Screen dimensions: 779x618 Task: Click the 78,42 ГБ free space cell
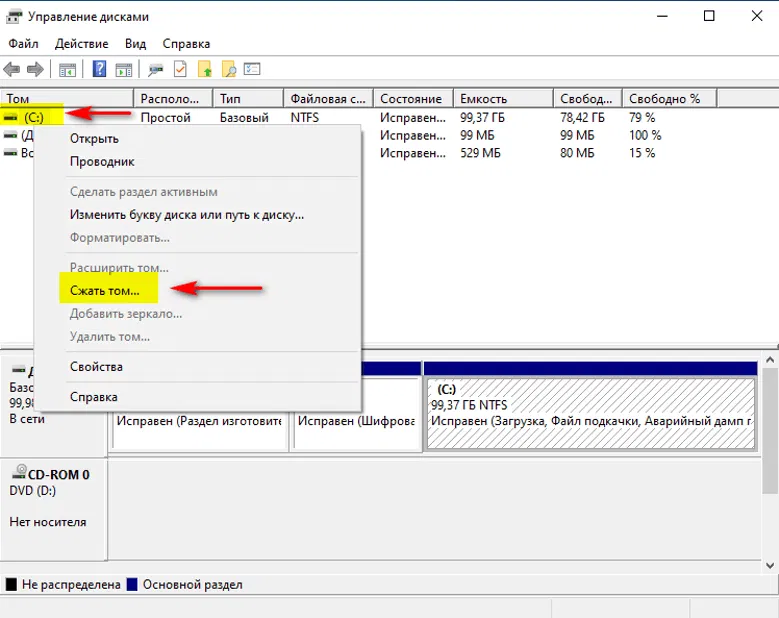pyautogui.click(x=582, y=117)
